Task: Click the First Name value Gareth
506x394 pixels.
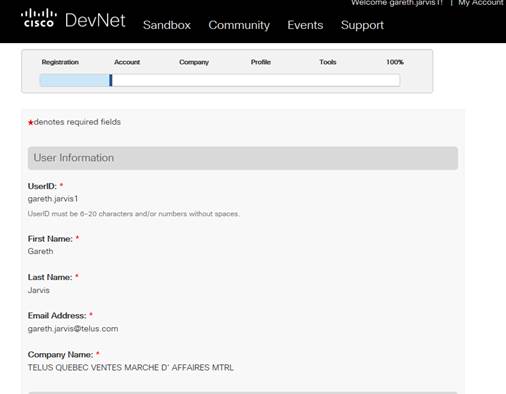Action: coord(40,251)
